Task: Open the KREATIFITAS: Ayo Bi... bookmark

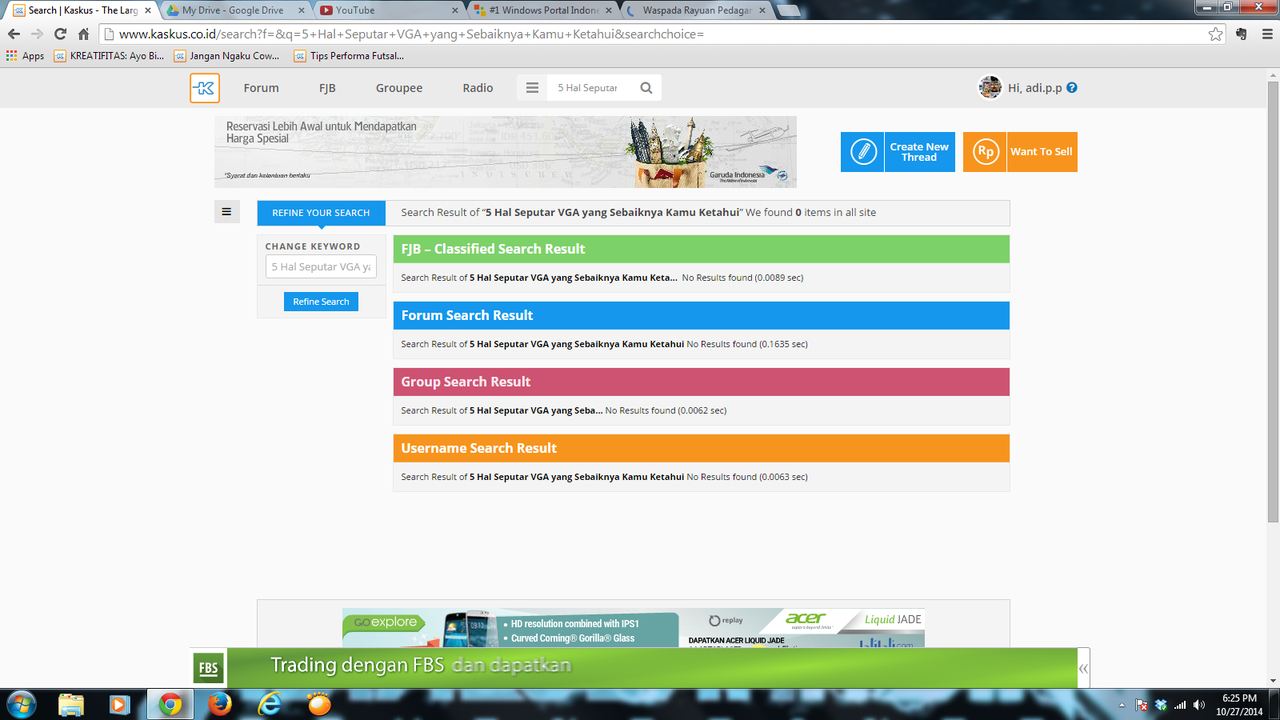Action: pos(109,56)
